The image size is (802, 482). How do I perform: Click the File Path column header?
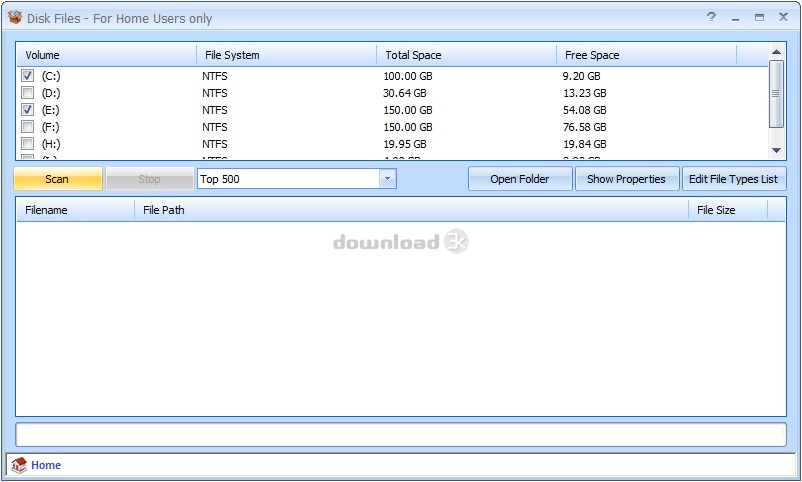tap(410, 210)
